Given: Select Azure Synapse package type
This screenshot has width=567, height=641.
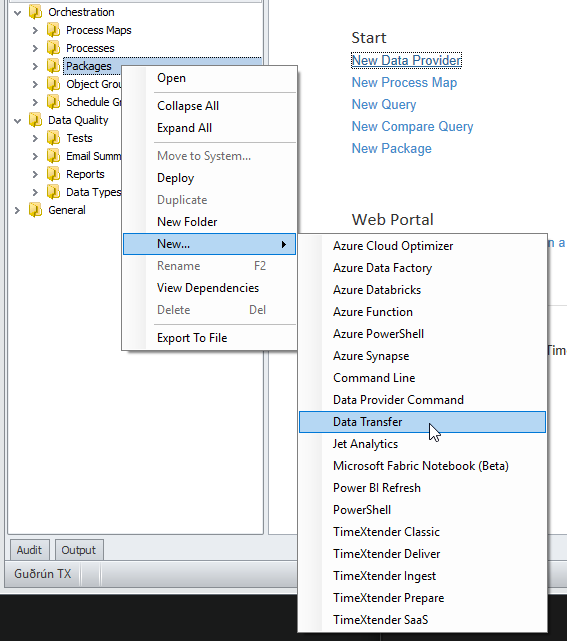Looking at the screenshot, I should [x=423, y=356].
